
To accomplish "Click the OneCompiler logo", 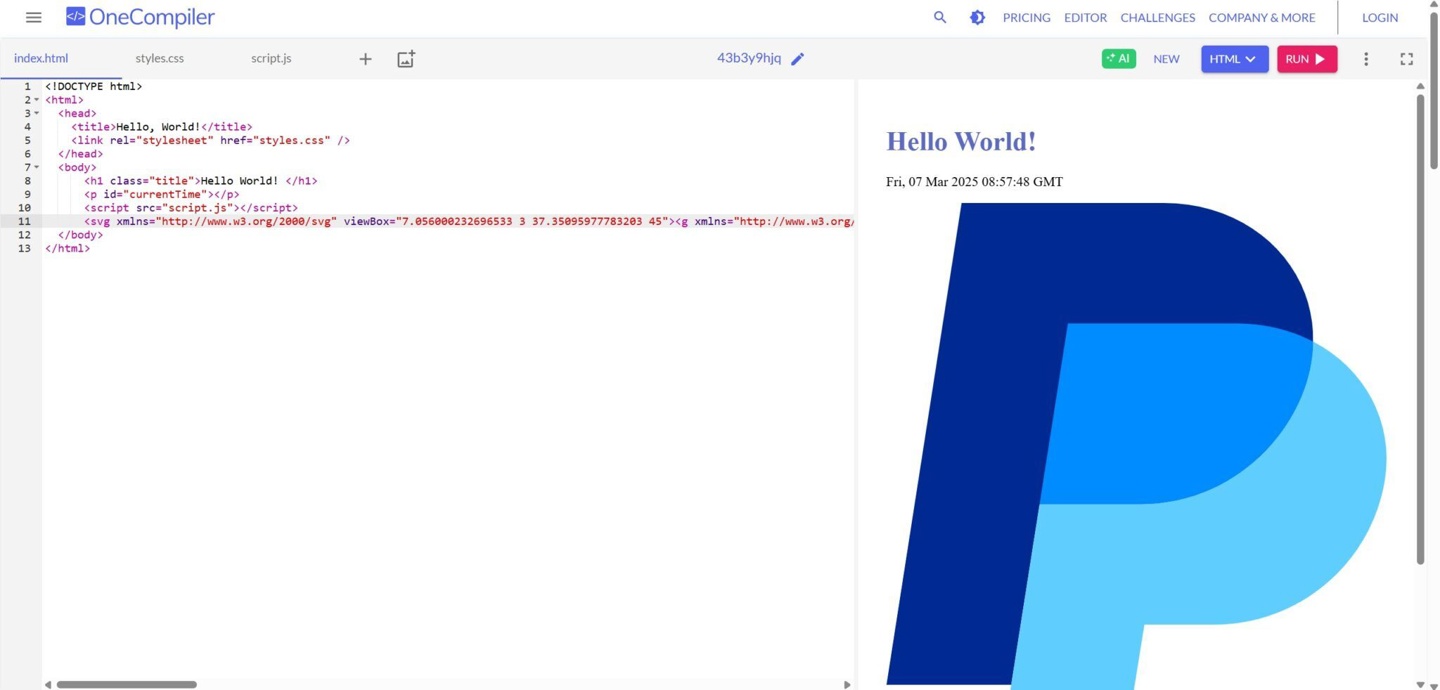I will click(x=140, y=17).
